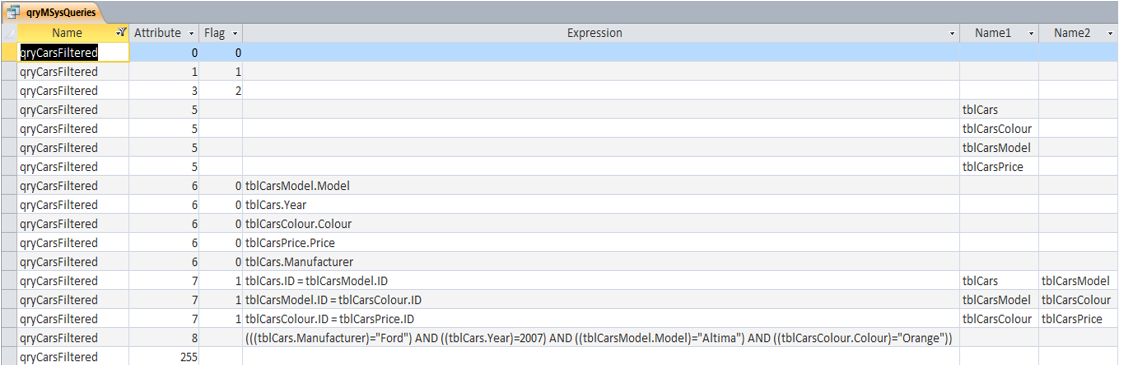
Task: Click the Attribute cell with value 255
Action: (164, 356)
